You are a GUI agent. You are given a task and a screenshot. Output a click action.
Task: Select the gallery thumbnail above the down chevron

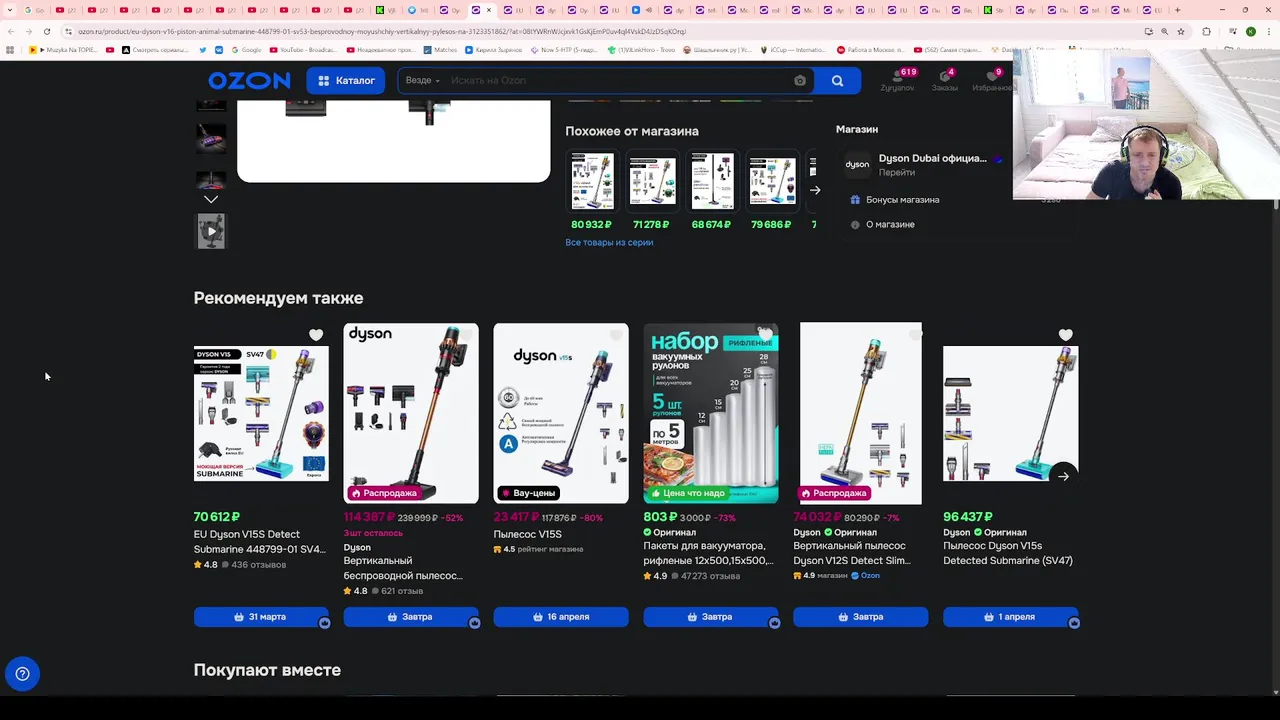tap(211, 180)
